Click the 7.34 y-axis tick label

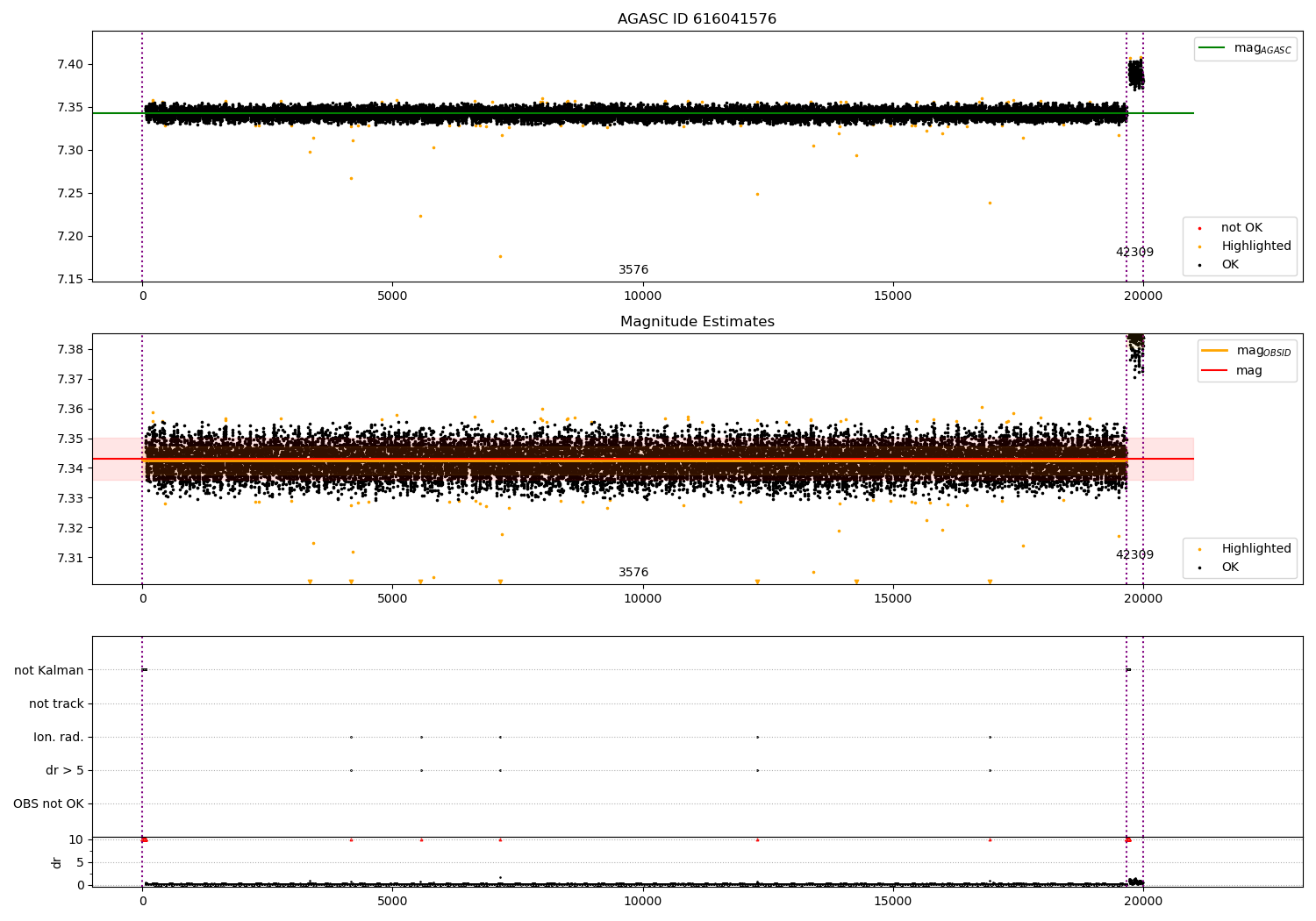pos(71,469)
